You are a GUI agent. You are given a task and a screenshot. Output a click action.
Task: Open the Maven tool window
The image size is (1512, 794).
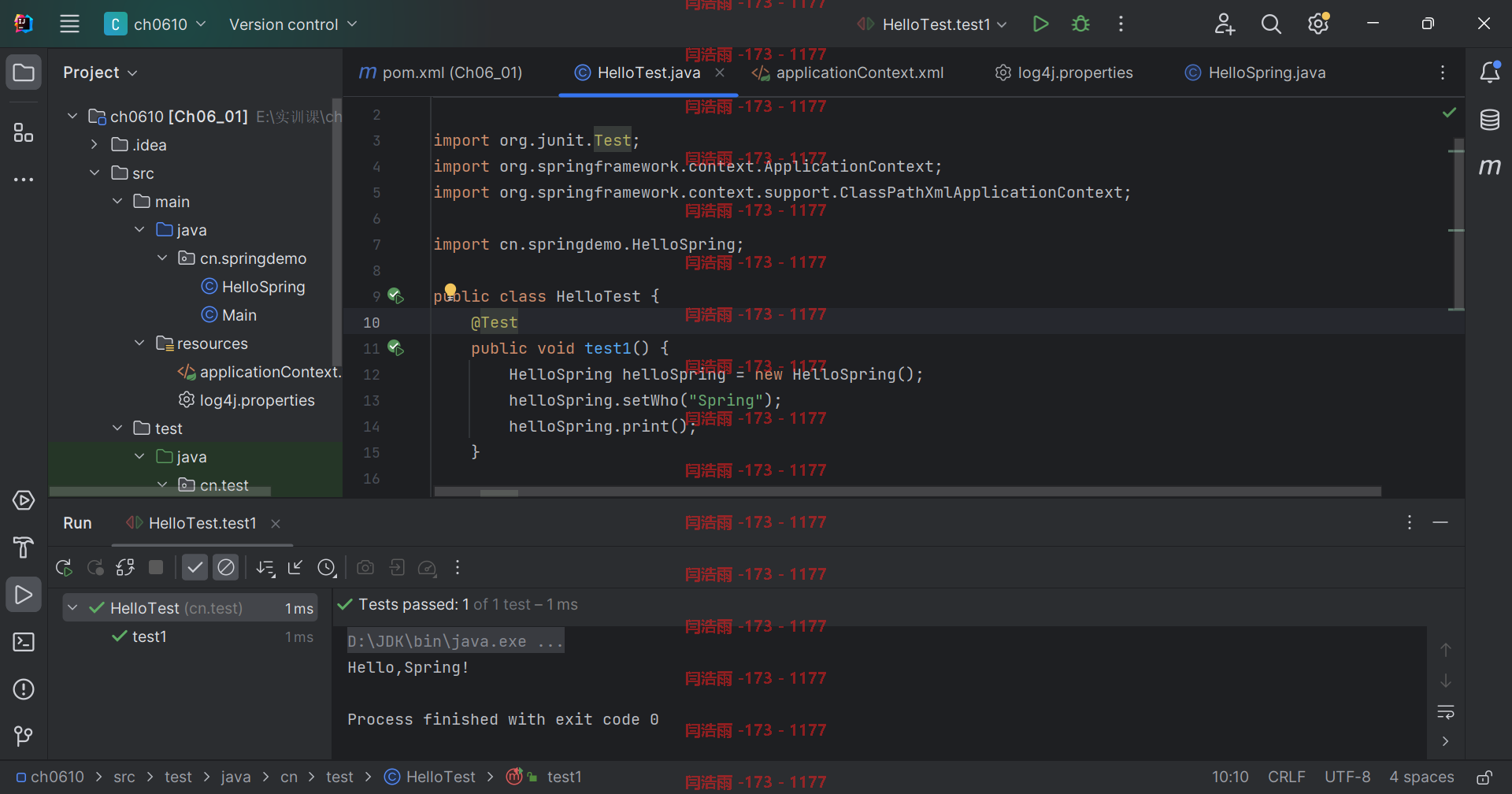tap(1490, 166)
